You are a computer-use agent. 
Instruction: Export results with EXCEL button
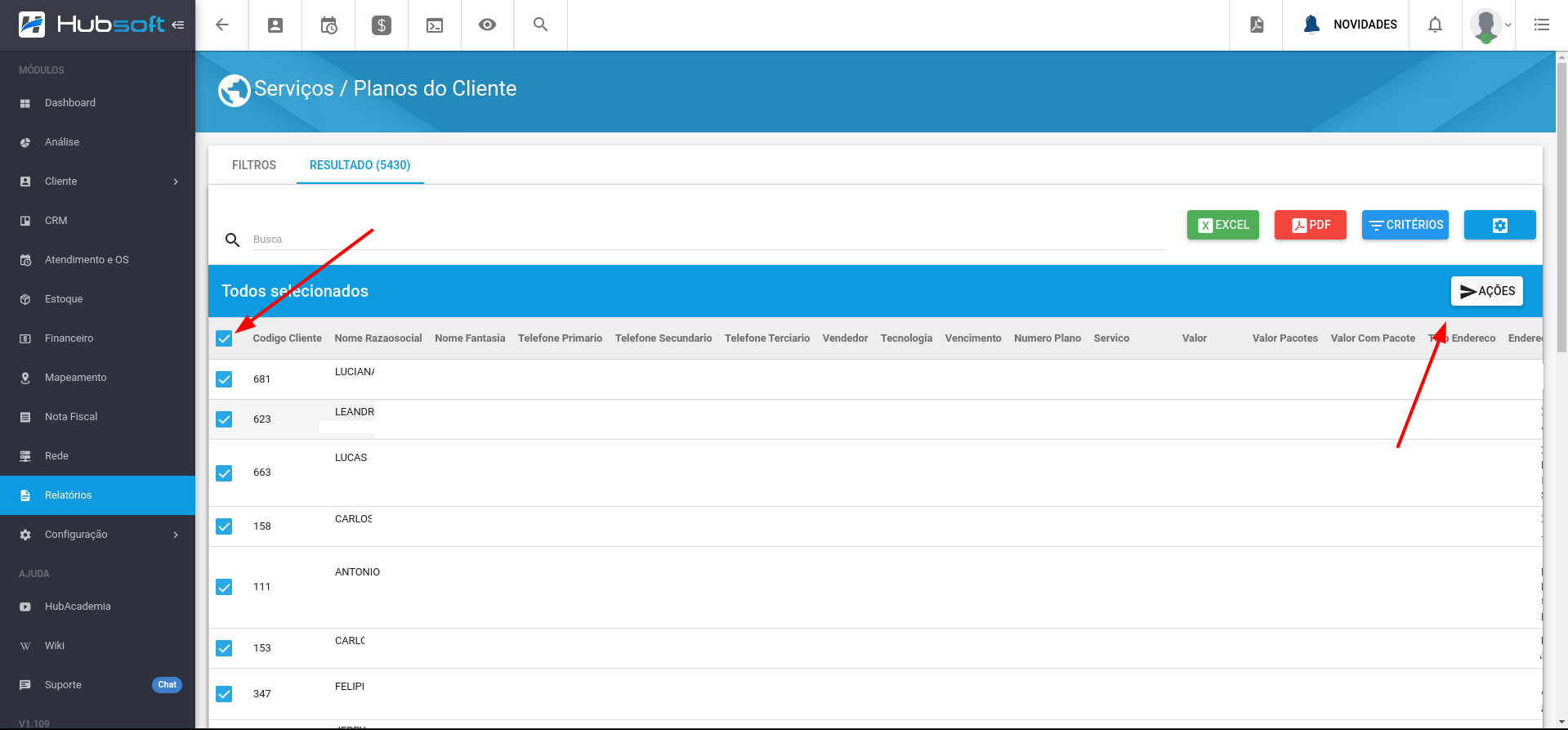pos(1223,225)
